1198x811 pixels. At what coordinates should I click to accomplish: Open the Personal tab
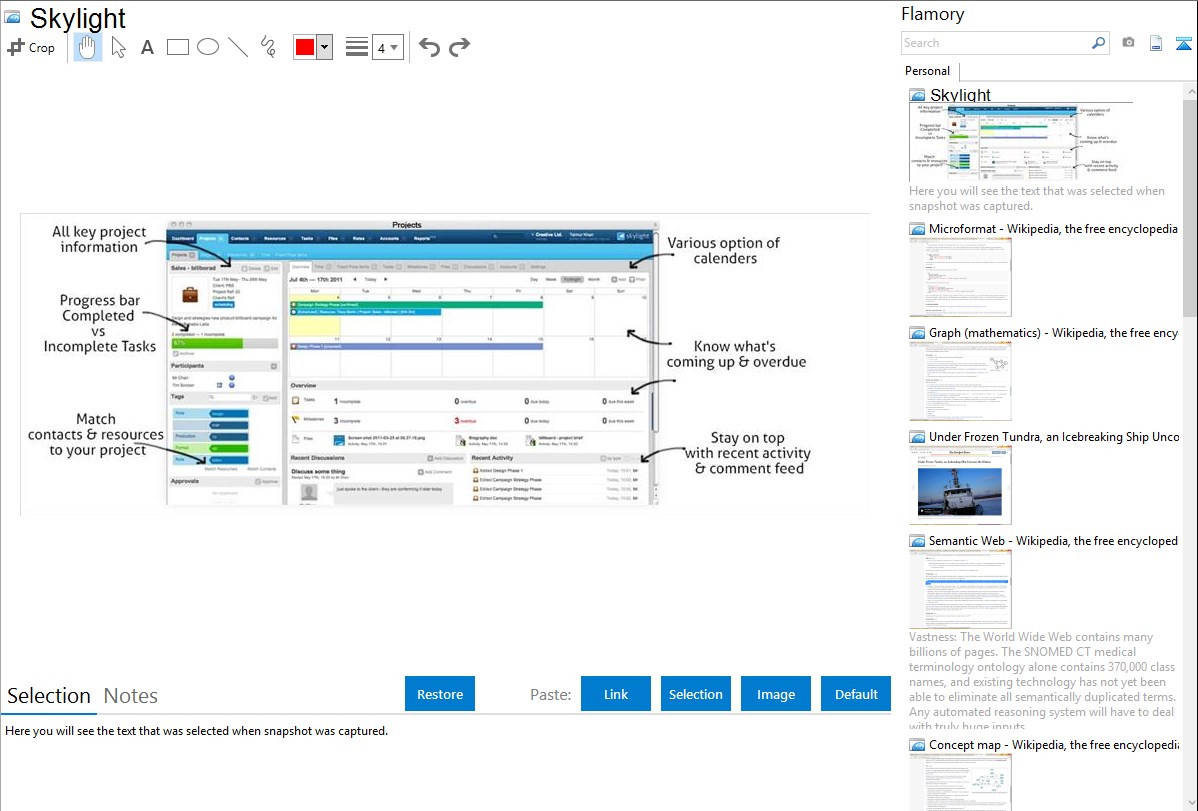pyautogui.click(x=927, y=71)
